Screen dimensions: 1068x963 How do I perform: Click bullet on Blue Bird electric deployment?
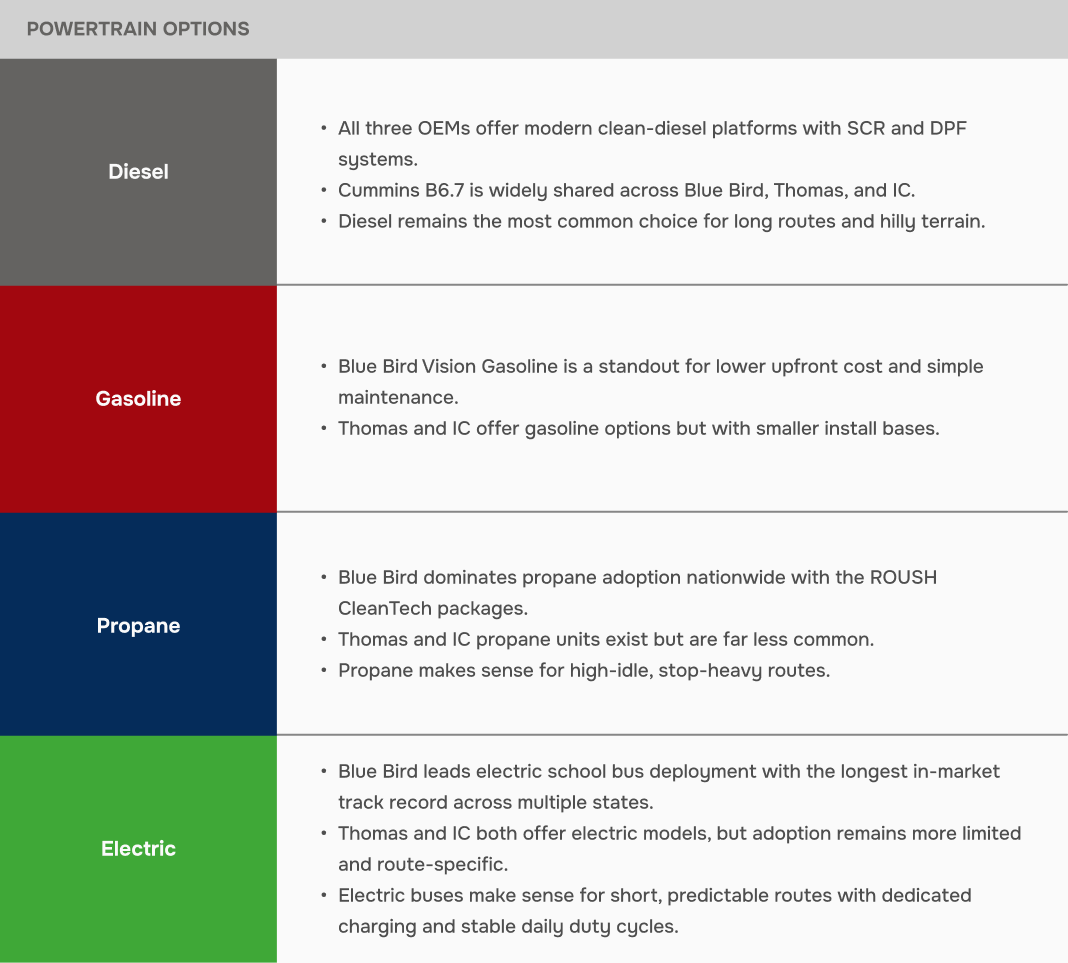pos(669,787)
